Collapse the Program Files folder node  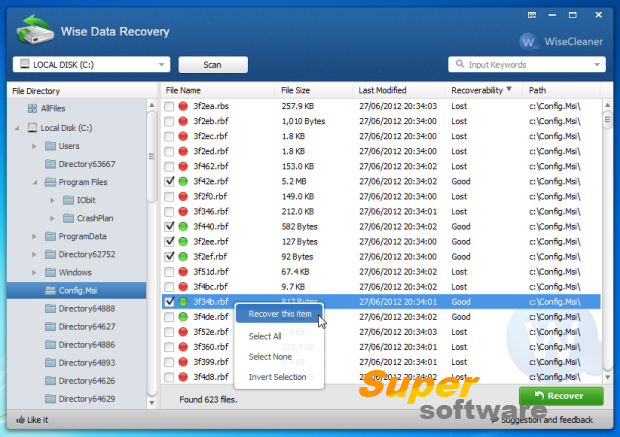coord(35,182)
